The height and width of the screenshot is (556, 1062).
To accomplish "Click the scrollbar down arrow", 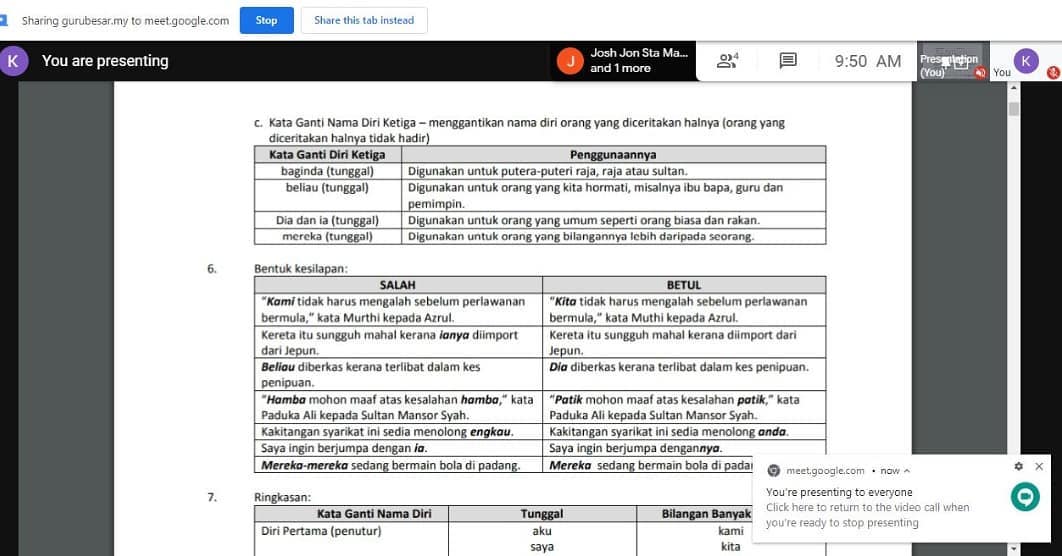I will [1013, 549].
